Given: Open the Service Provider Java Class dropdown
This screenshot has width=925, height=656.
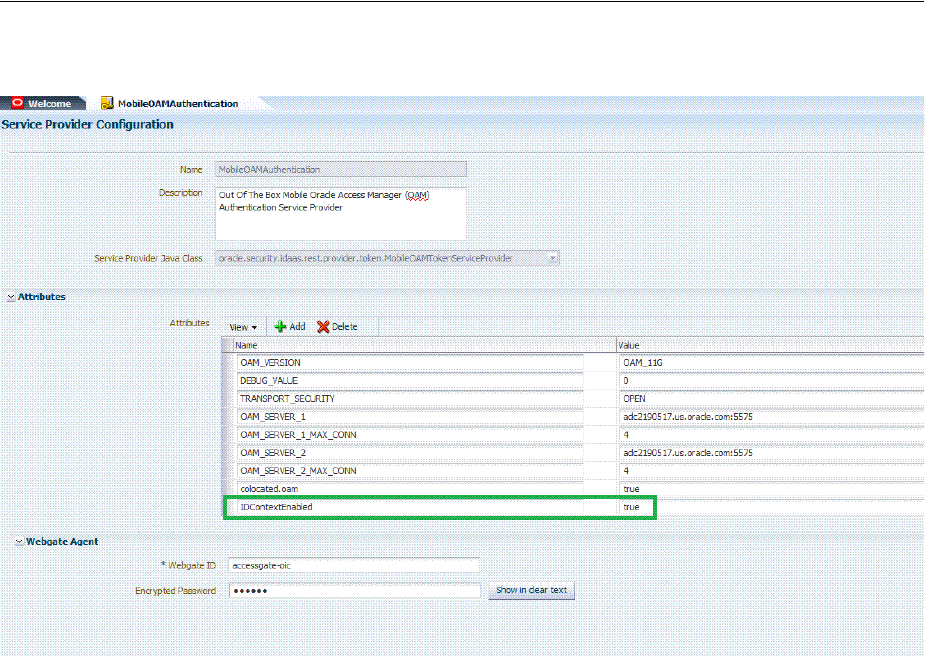Looking at the screenshot, I should point(552,258).
